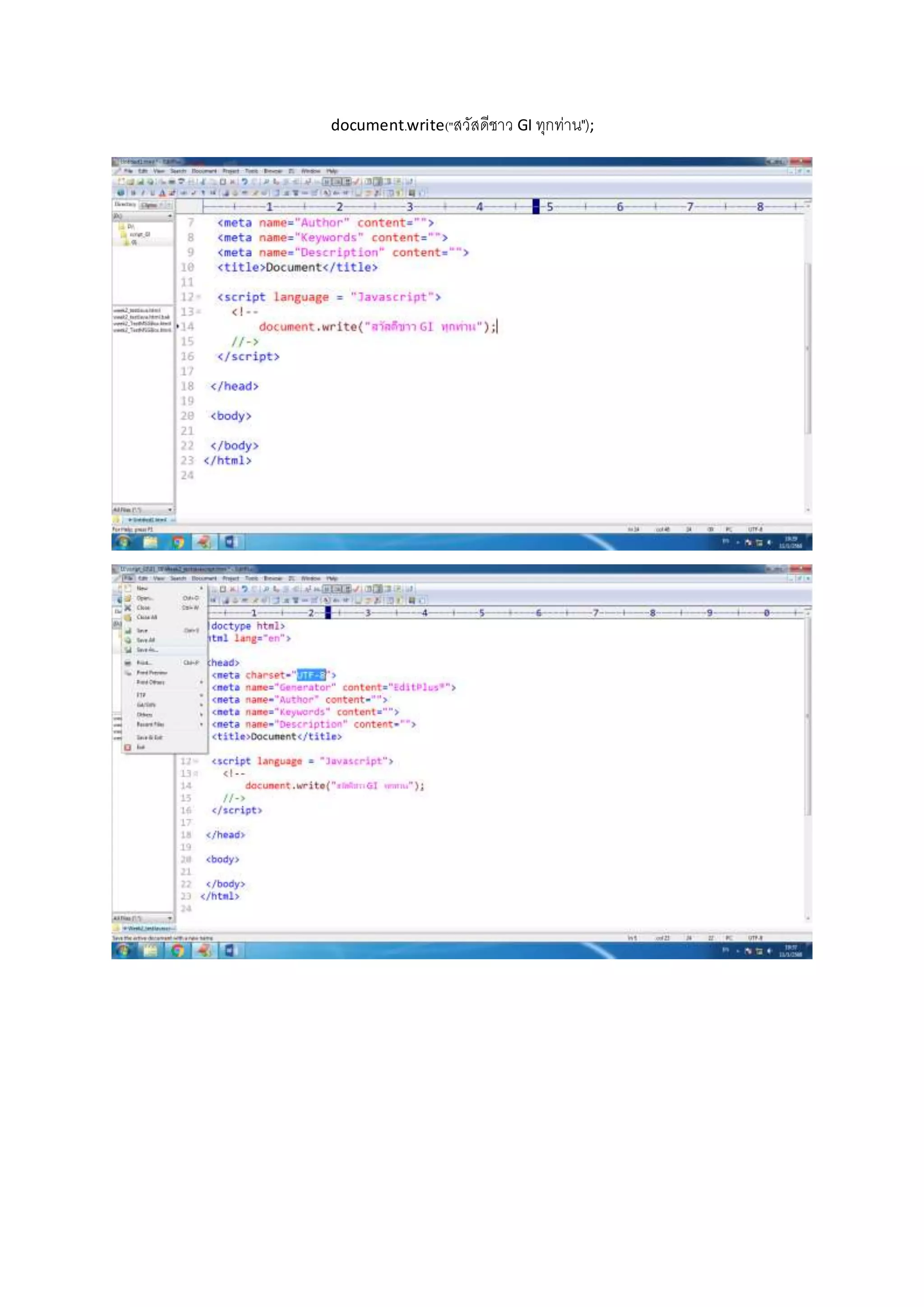
Task: Expand Recent Files submenu arrow in File menu
Action: pos(201,724)
